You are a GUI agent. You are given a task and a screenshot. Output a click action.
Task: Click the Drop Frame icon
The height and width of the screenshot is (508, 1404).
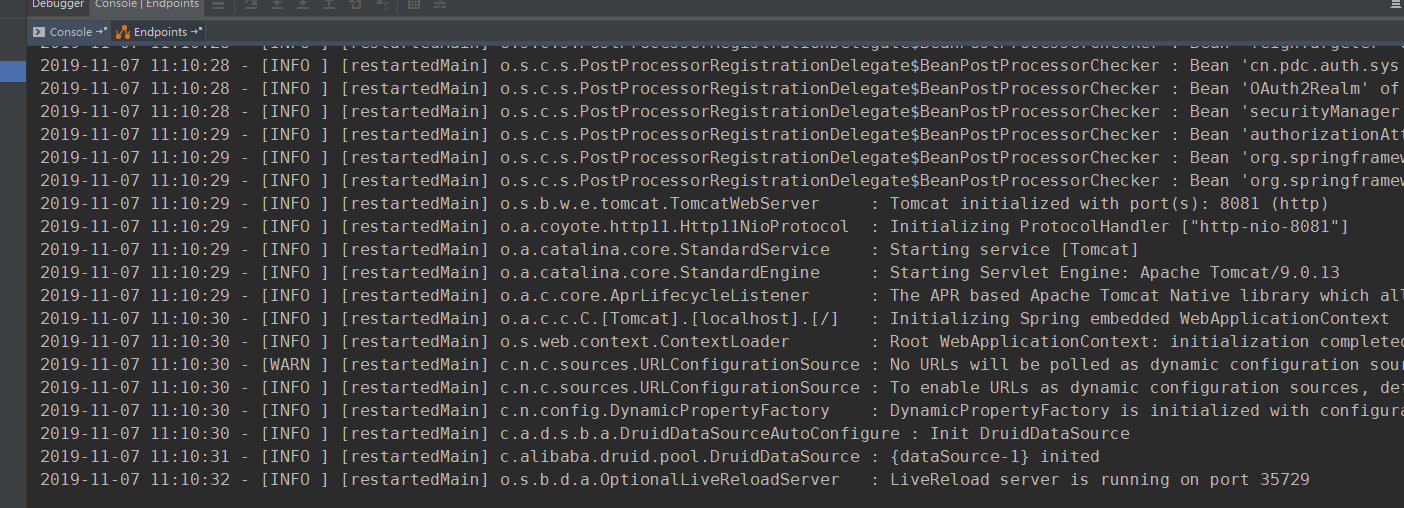355,5
